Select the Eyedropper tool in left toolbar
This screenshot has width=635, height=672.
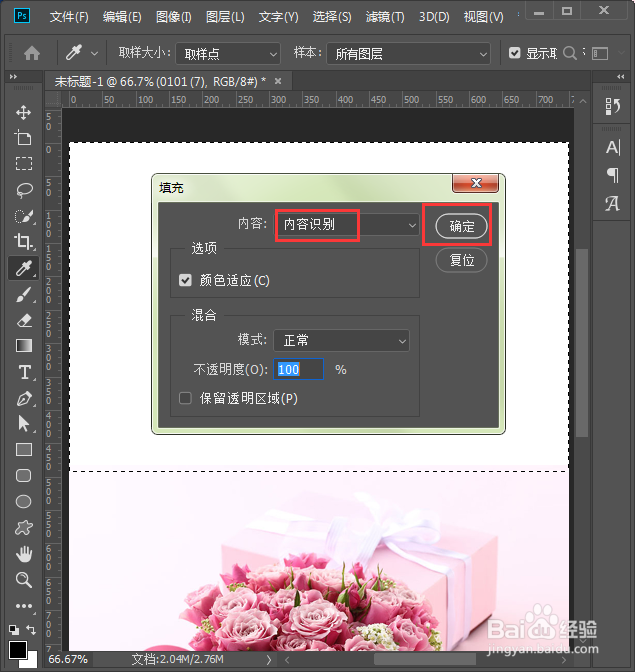point(24,268)
